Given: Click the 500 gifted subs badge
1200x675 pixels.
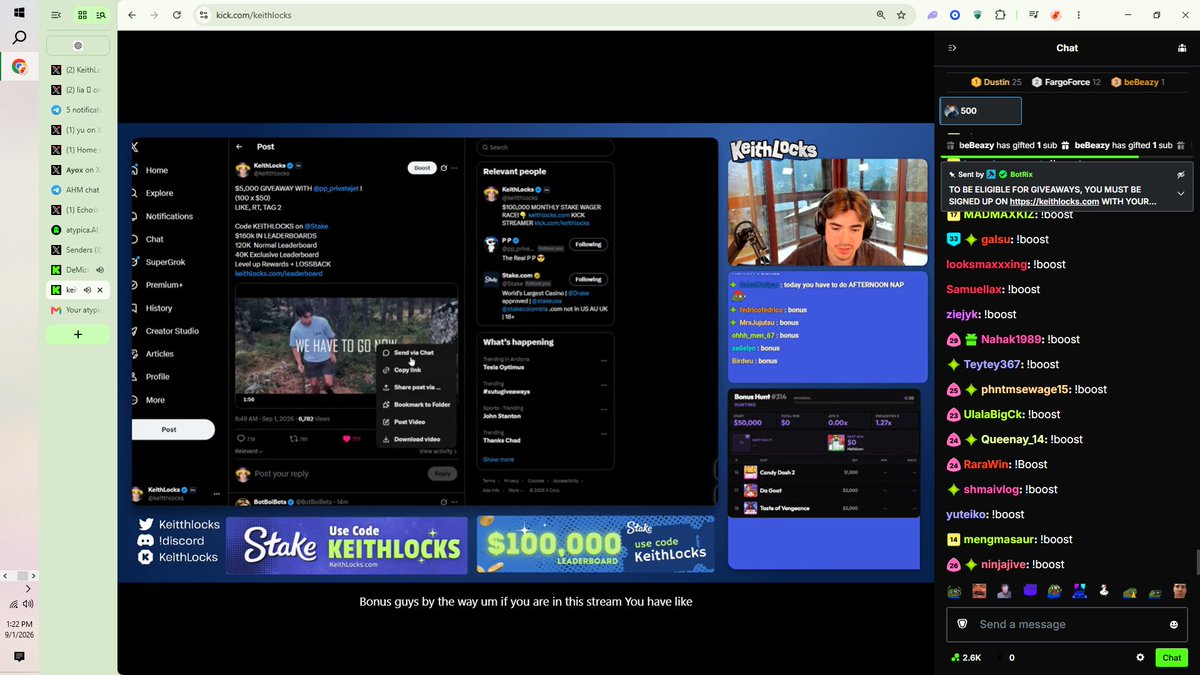Looking at the screenshot, I should [x=980, y=111].
